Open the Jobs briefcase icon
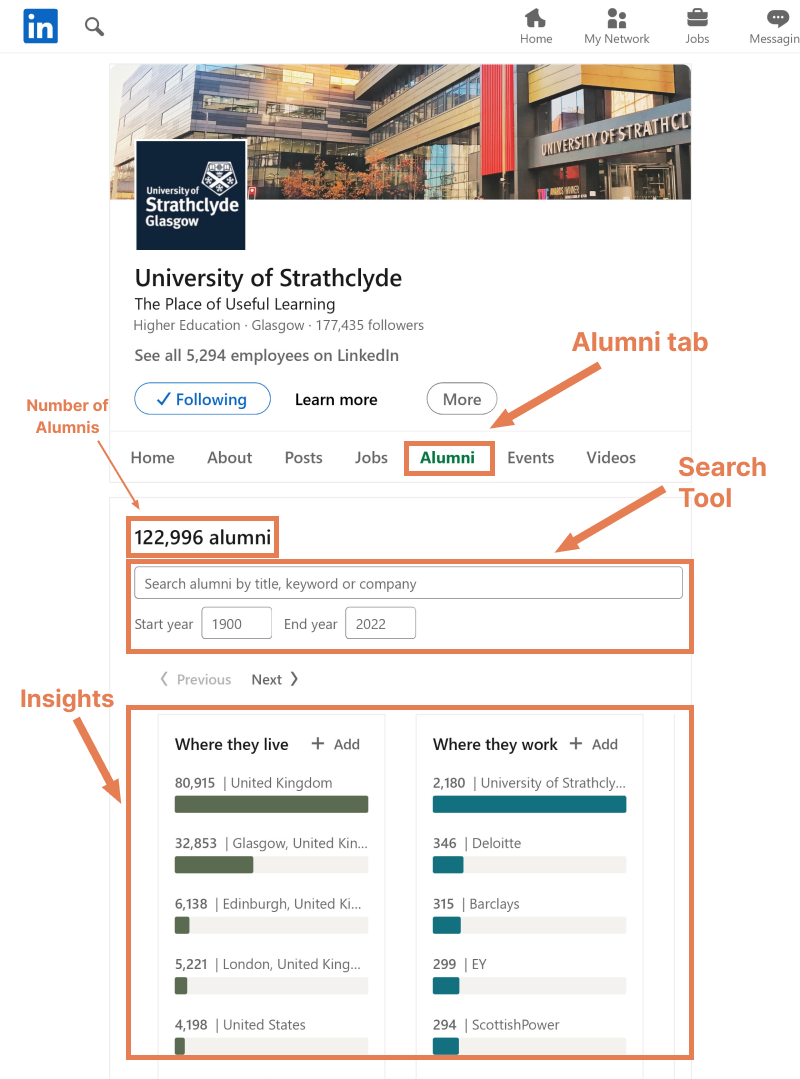This screenshot has height=1079, width=800. 697,26
